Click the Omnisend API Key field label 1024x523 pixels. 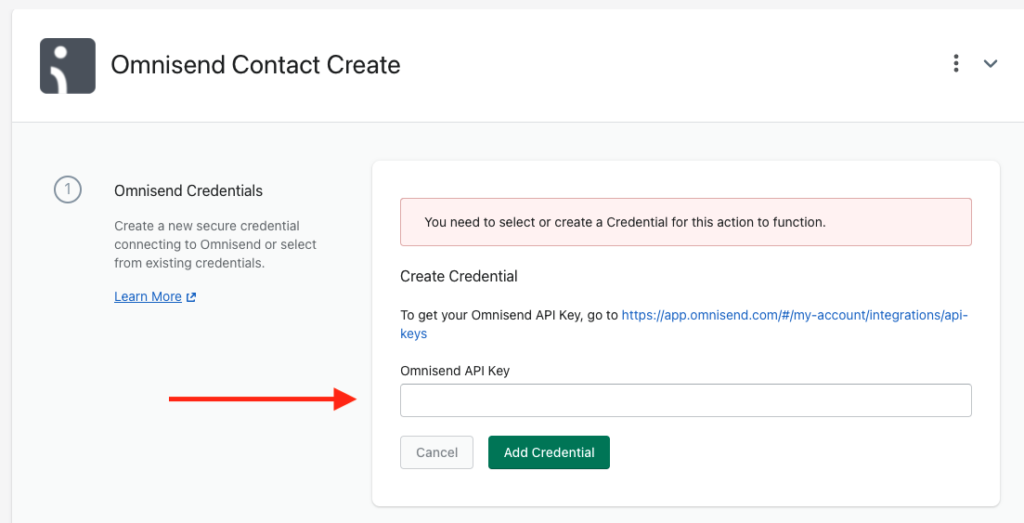[x=455, y=371]
